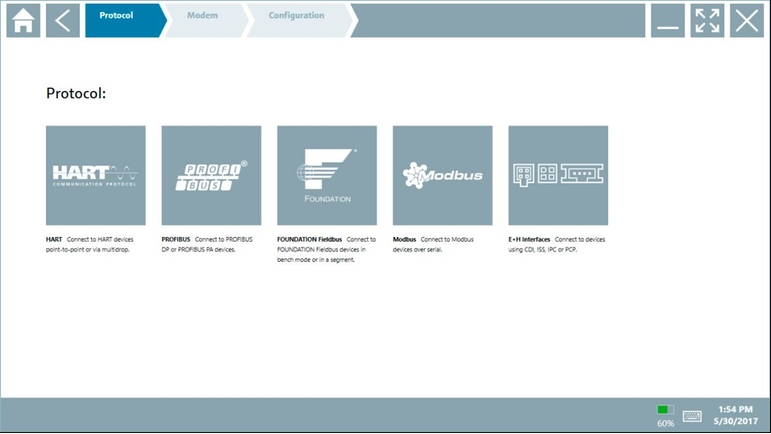Click the back arrow button

62,21
